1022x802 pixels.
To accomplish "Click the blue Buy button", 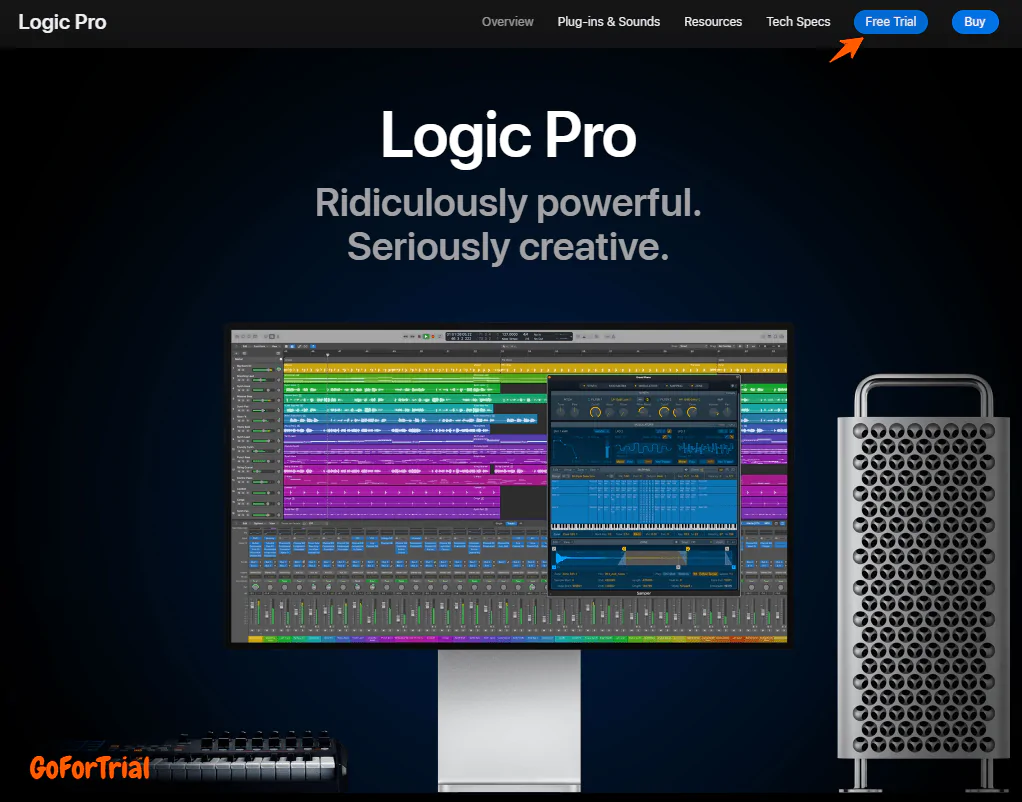I will tap(974, 22).
